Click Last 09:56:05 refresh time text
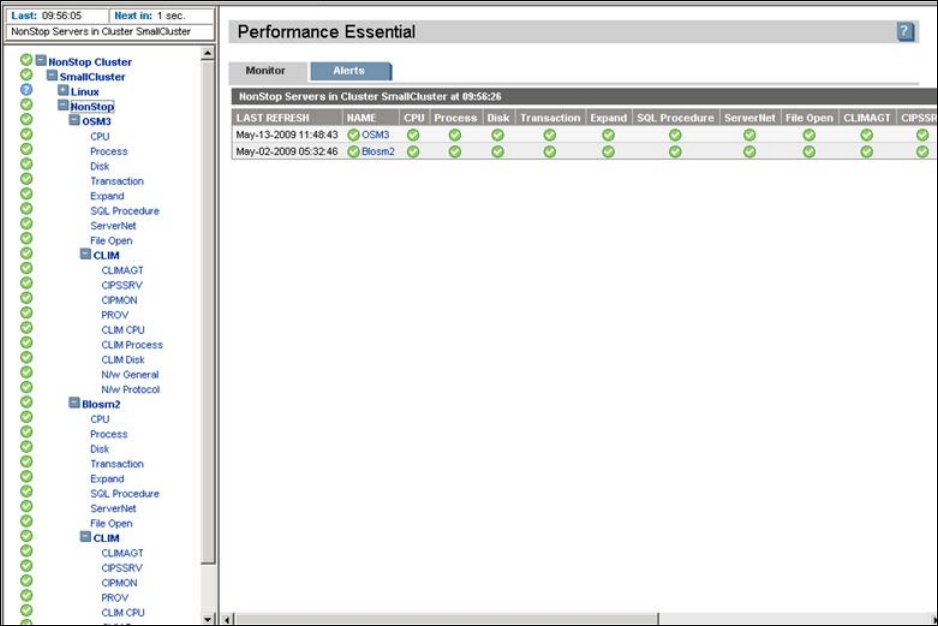Screen dimensions: 938x626 click(47, 16)
